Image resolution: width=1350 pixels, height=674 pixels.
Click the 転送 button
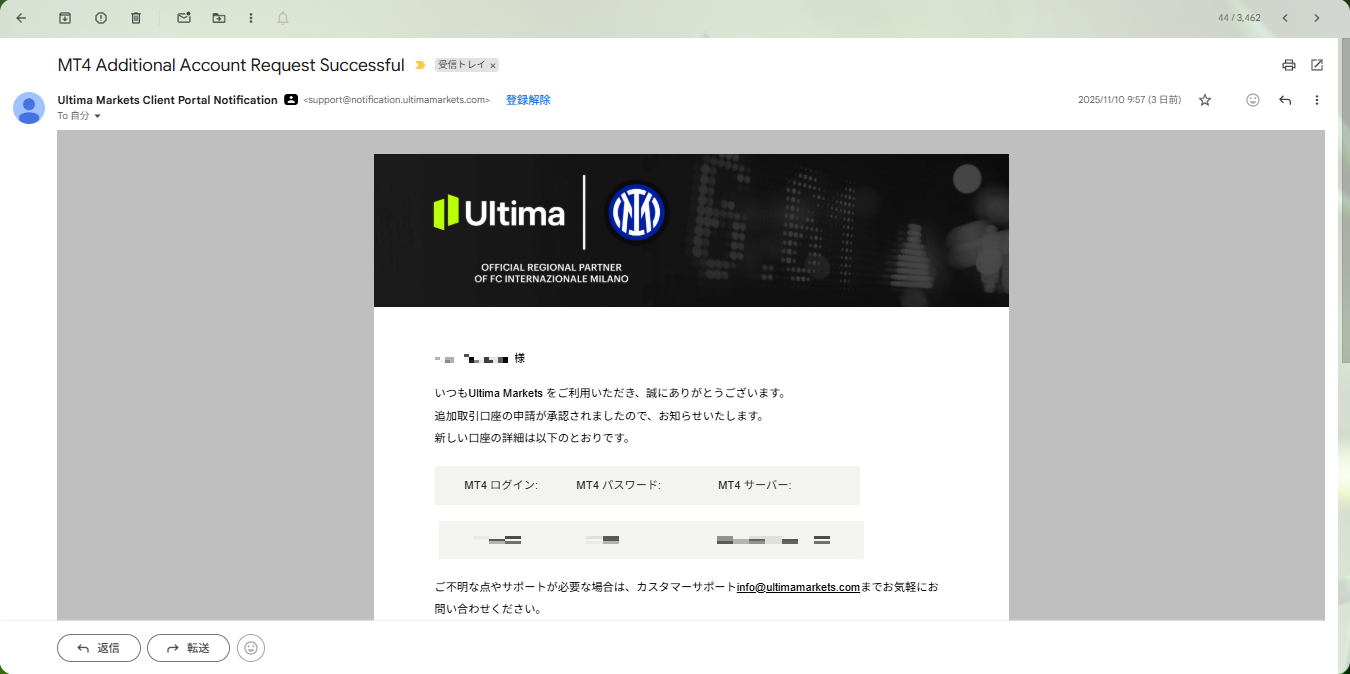click(188, 648)
